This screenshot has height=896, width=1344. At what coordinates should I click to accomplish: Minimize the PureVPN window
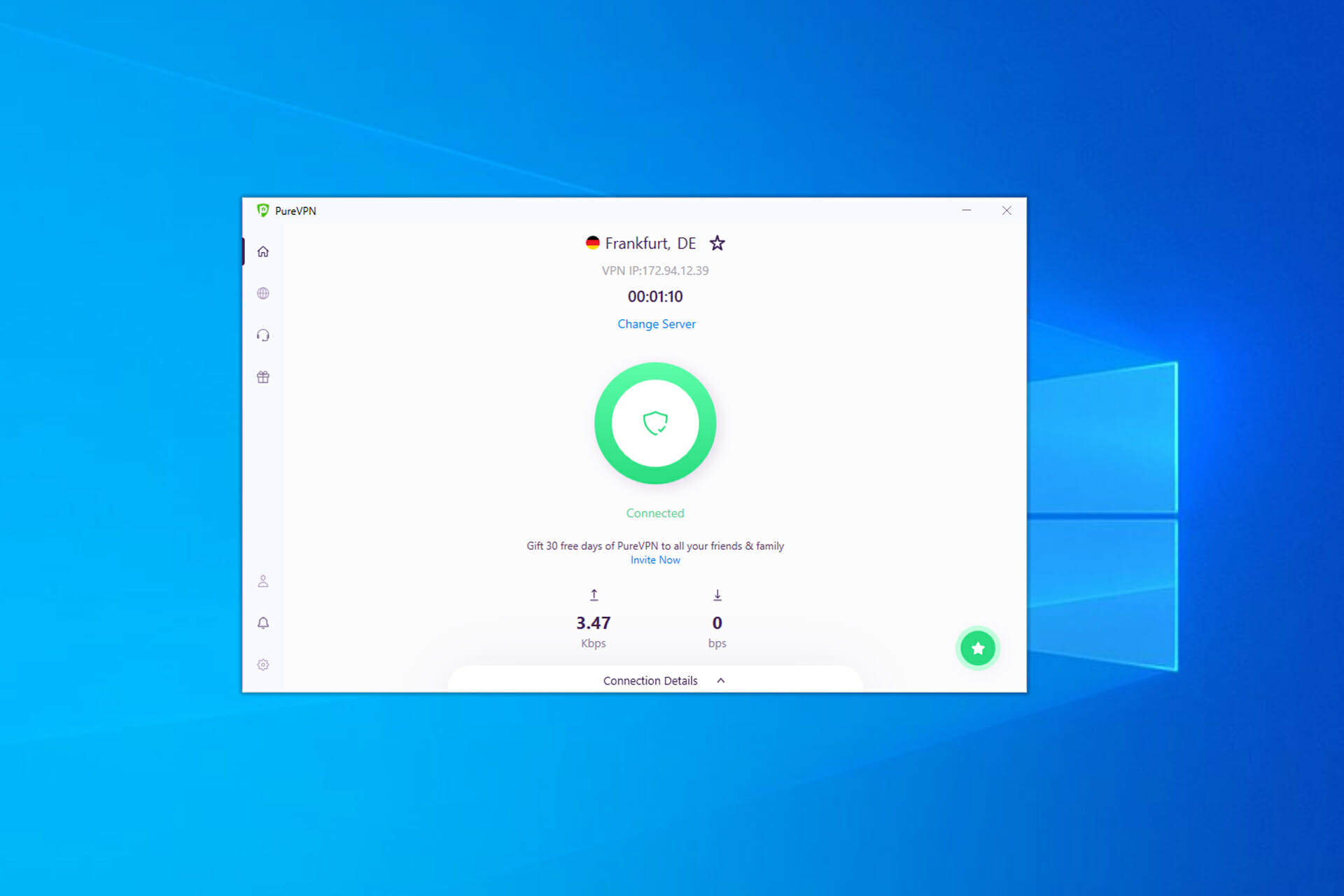[967, 210]
